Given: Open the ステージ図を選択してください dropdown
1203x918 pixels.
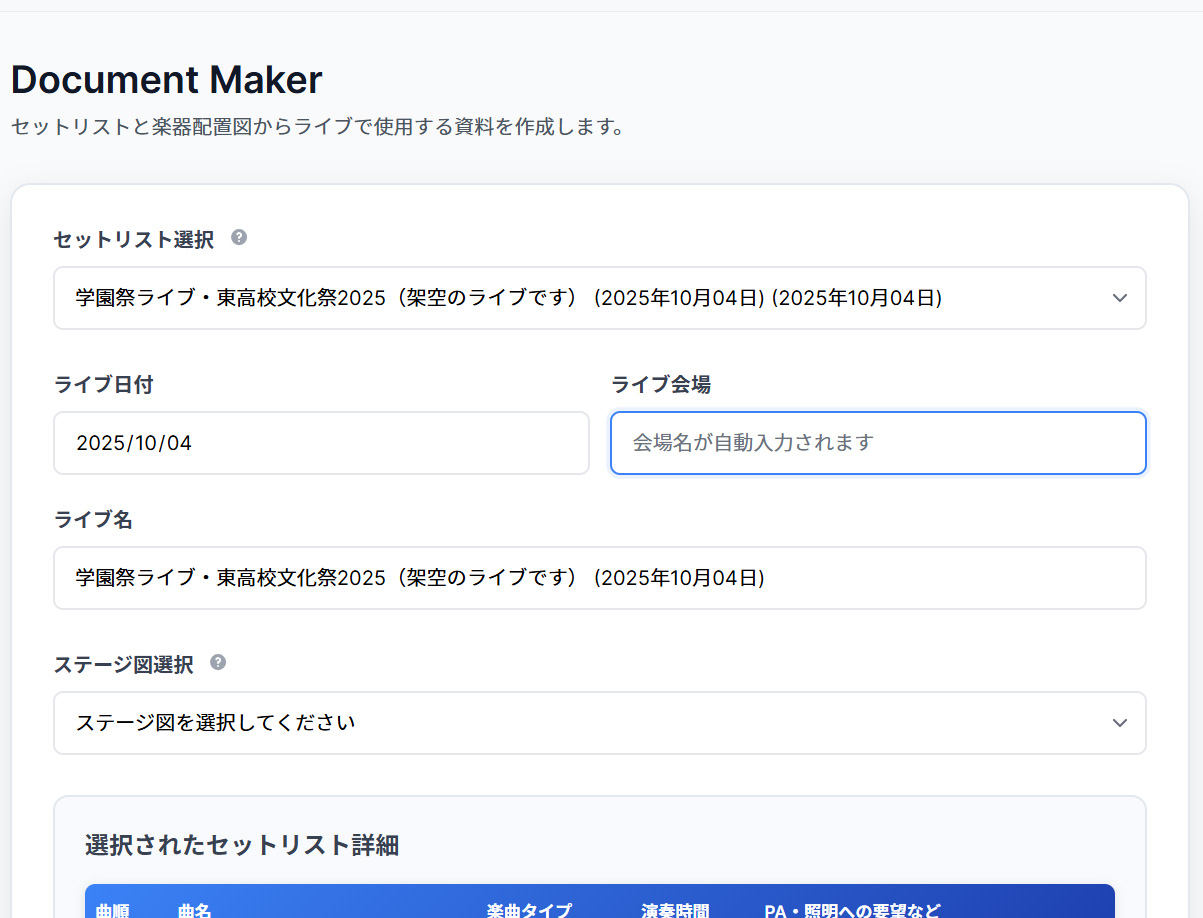Looking at the screenshot, I should click(600, 723).
